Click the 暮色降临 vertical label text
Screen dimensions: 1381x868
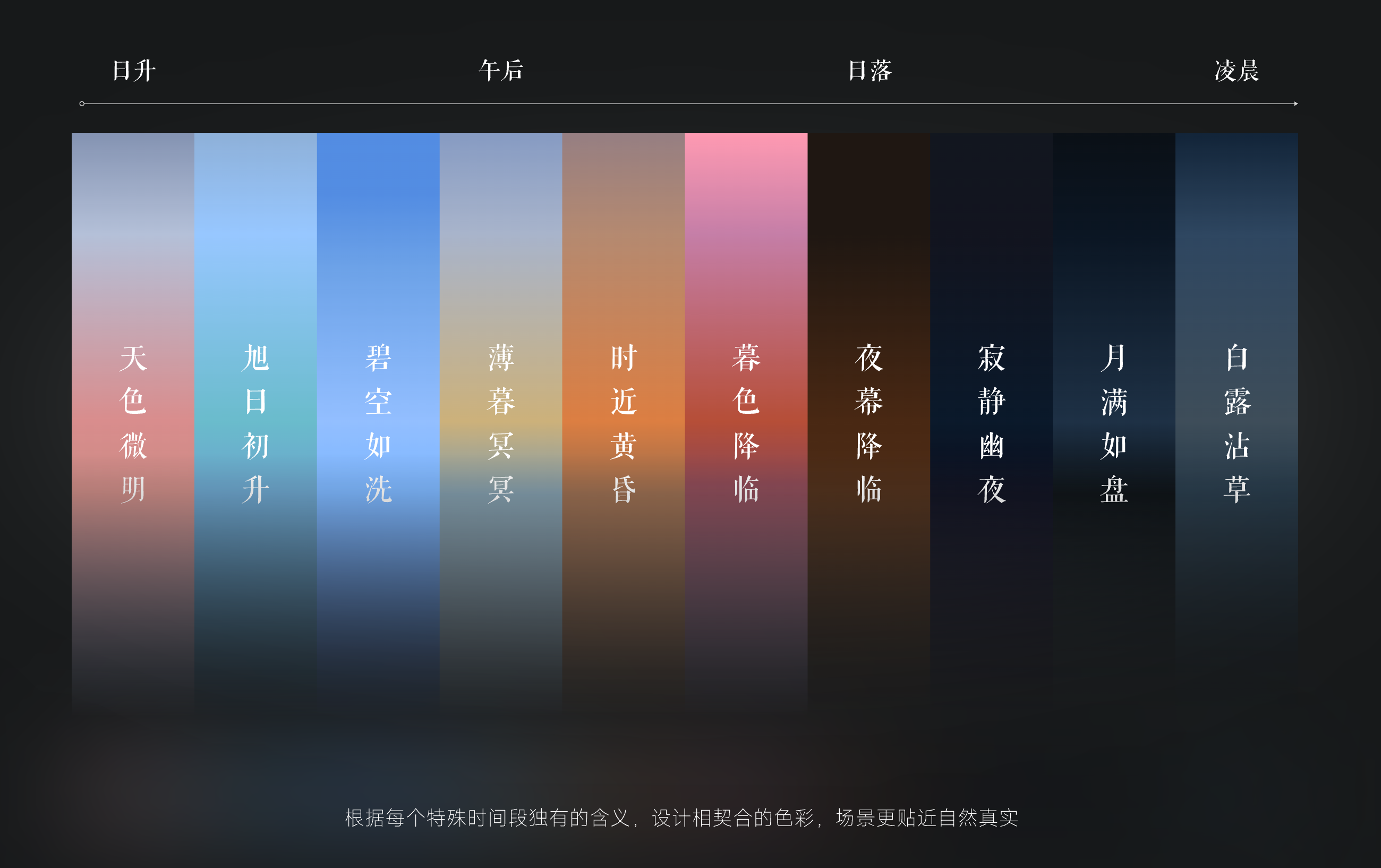tap(747, 423)
